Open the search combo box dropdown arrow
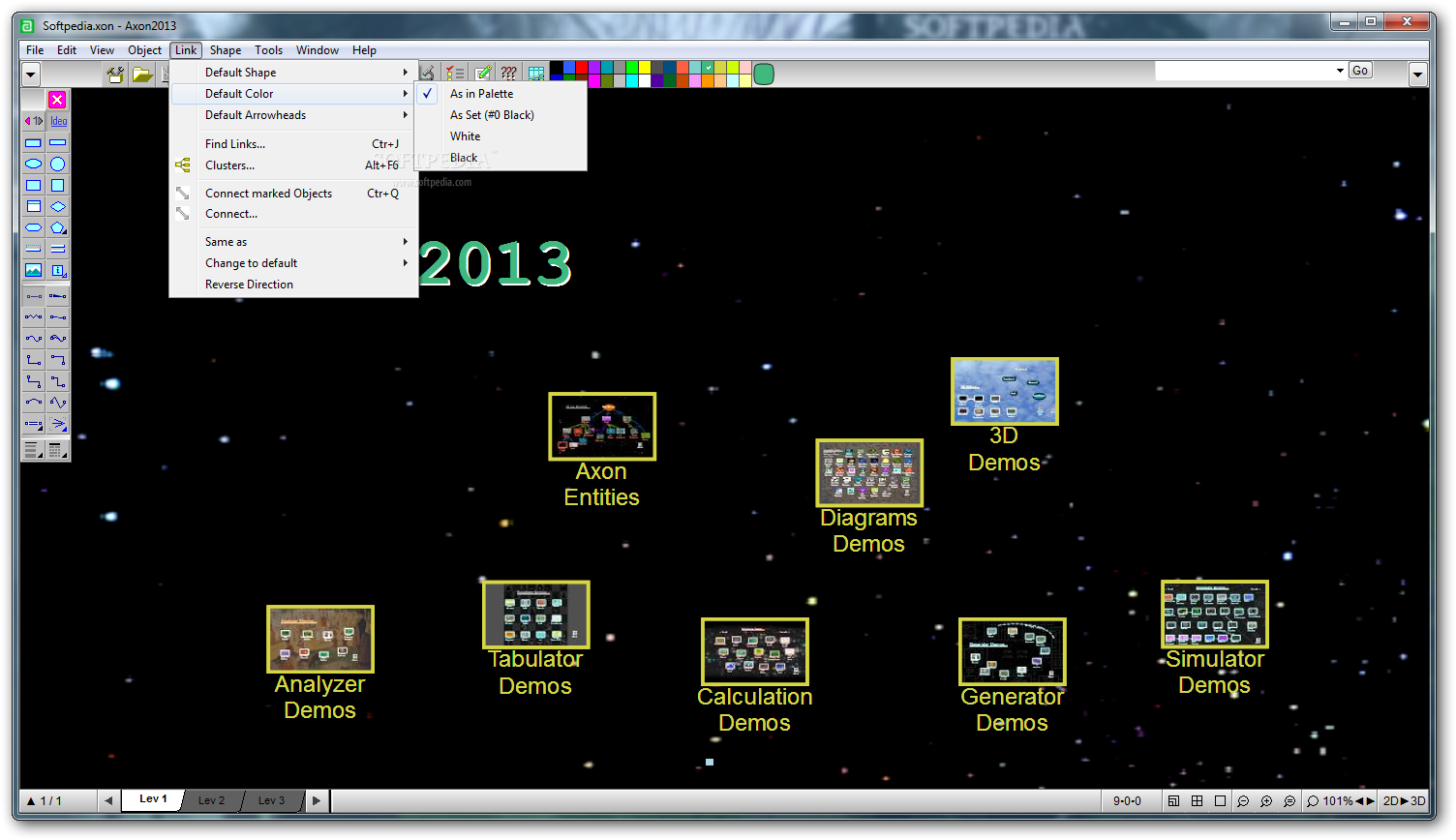This screenshot has height=840, width=1456. tap(1340, 71)
